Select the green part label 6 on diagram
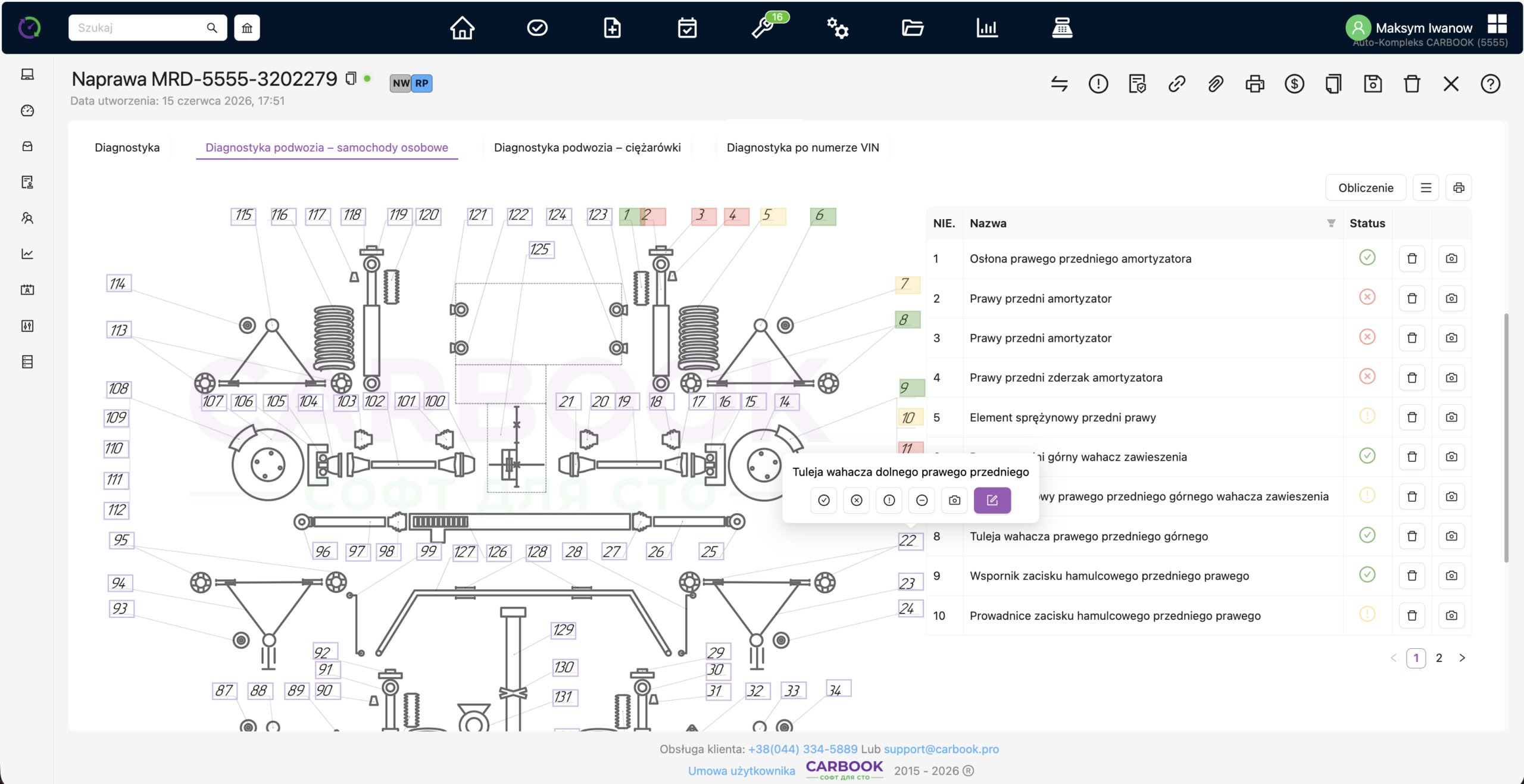The width and height of the screenshot is (1524, 784). tap(823, 216)
